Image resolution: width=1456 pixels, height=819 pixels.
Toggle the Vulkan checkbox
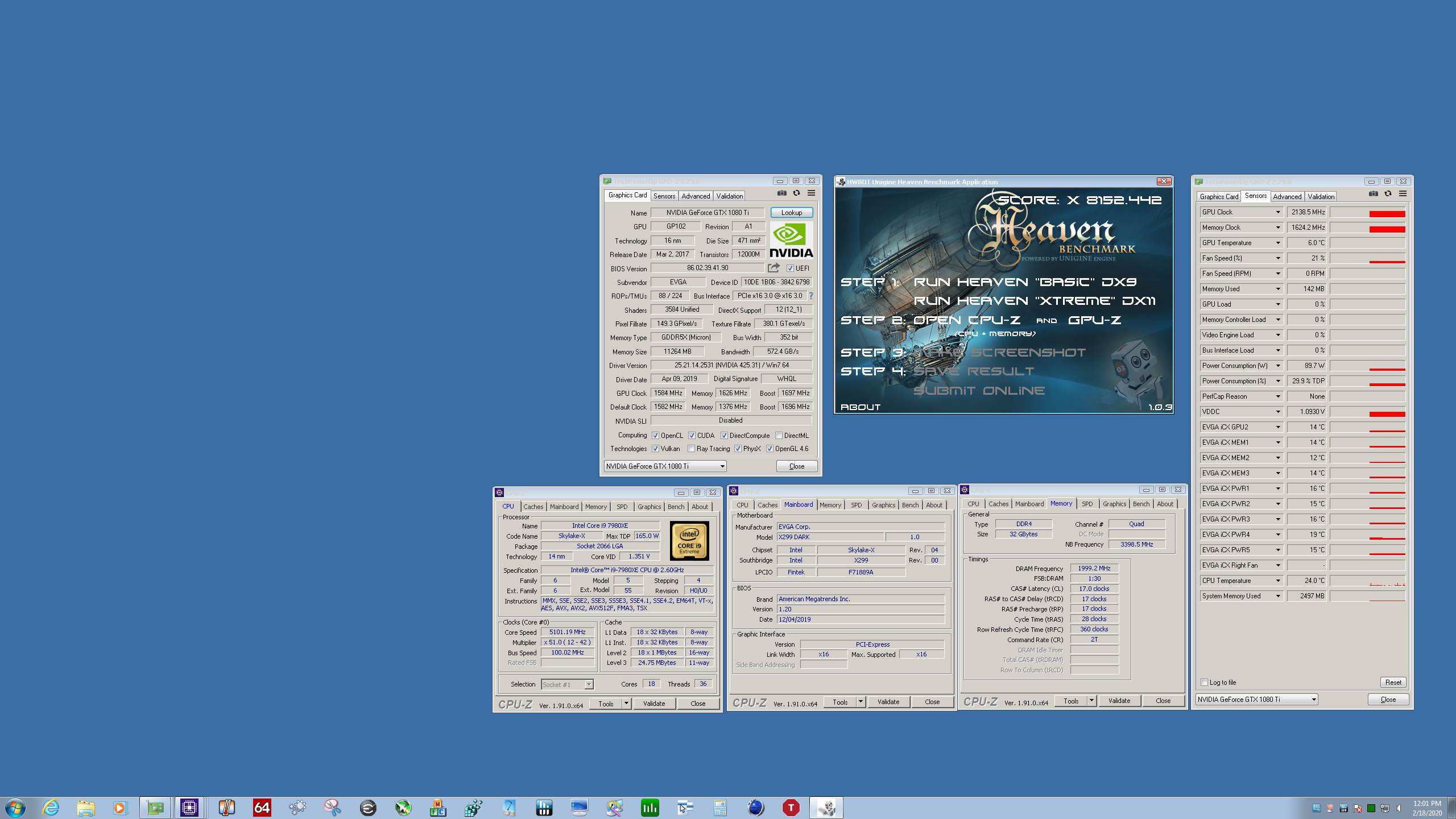[656, 449]
